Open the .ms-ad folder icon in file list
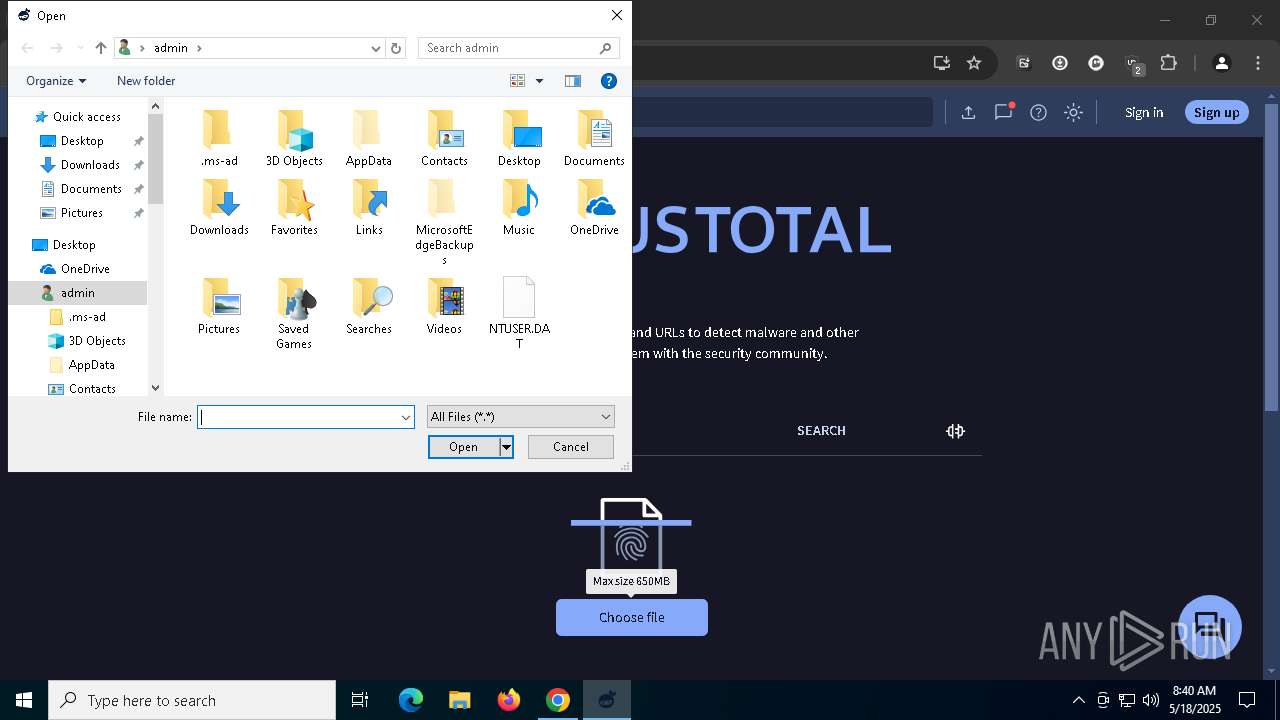Viewport: 1280px width, 720px height. tap(218, 130)
